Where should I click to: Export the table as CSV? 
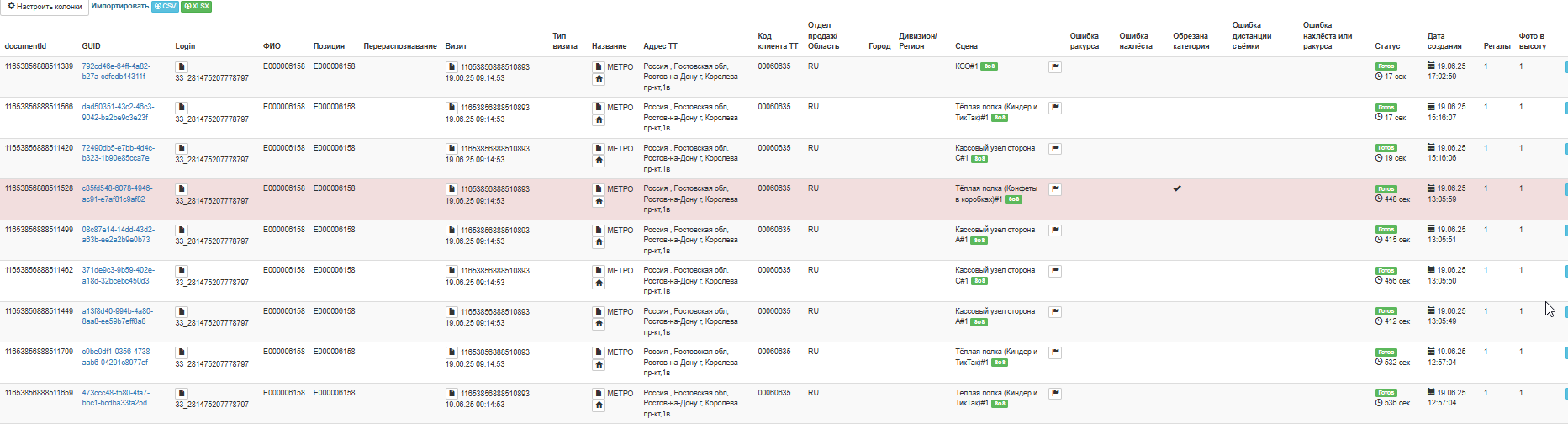point(166,7)
